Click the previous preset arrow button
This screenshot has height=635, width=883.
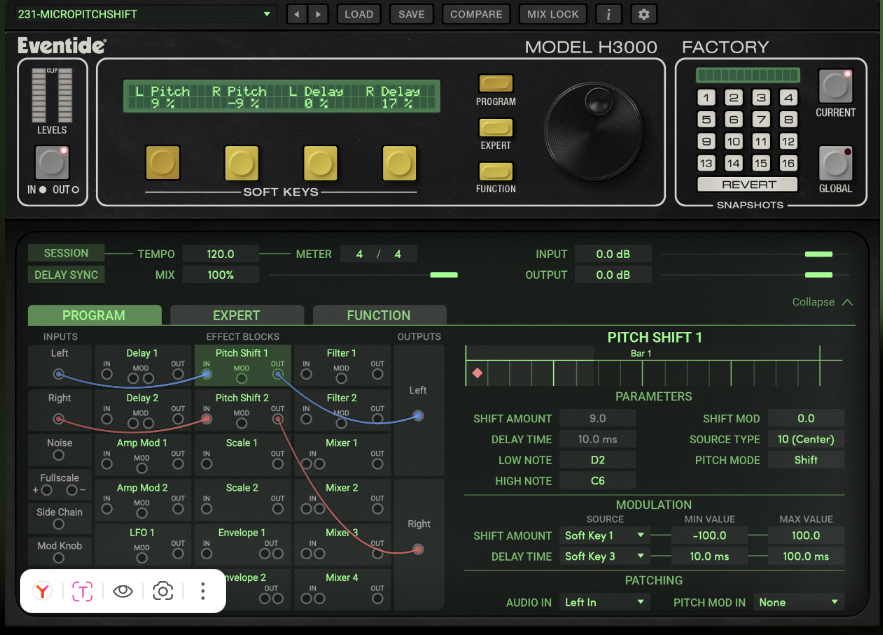(297, 14)
